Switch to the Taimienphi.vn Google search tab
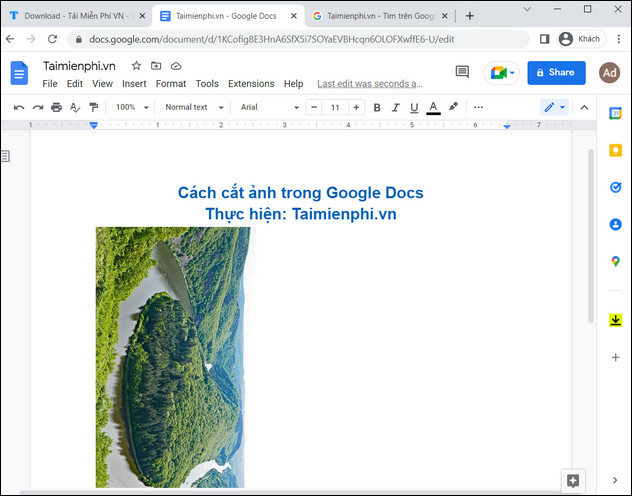 pos(380,16)
